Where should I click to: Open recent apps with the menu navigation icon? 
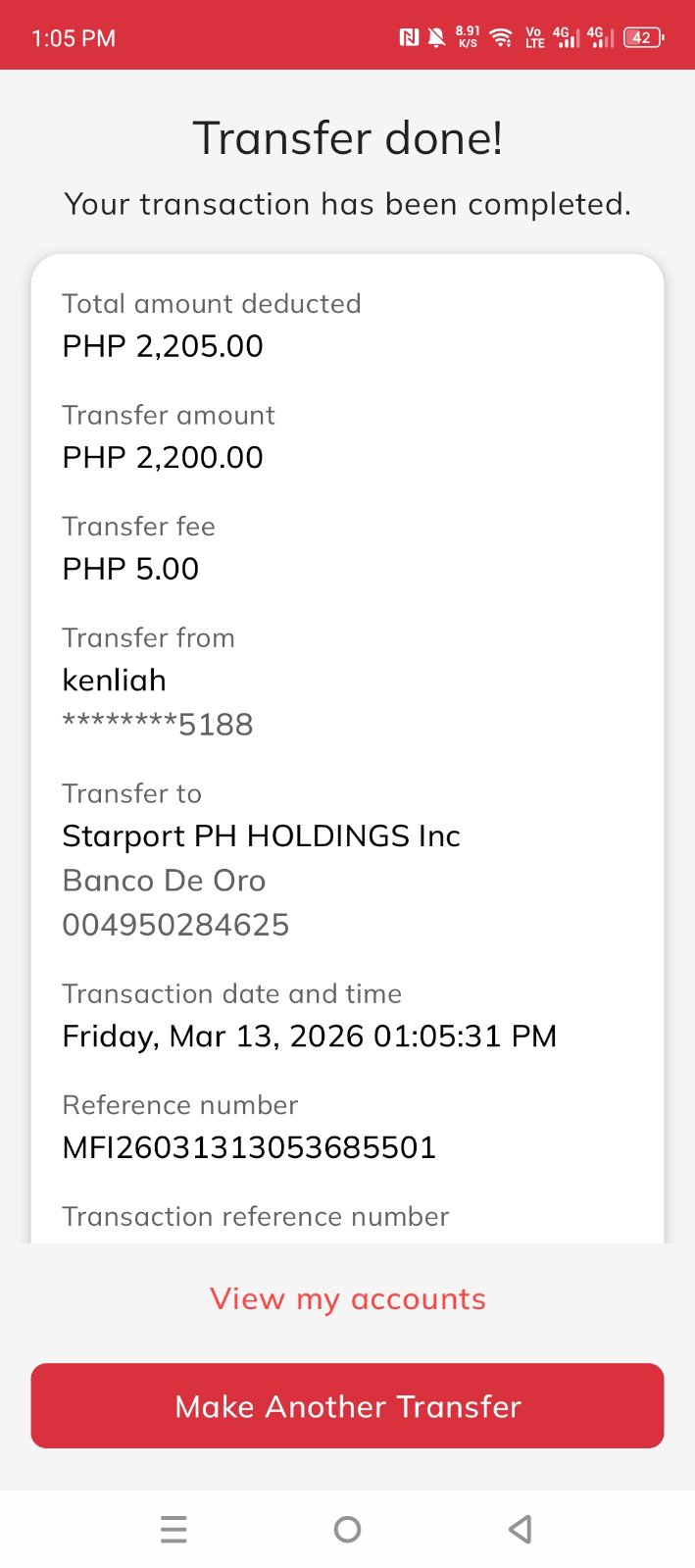tap(174, 1529)
